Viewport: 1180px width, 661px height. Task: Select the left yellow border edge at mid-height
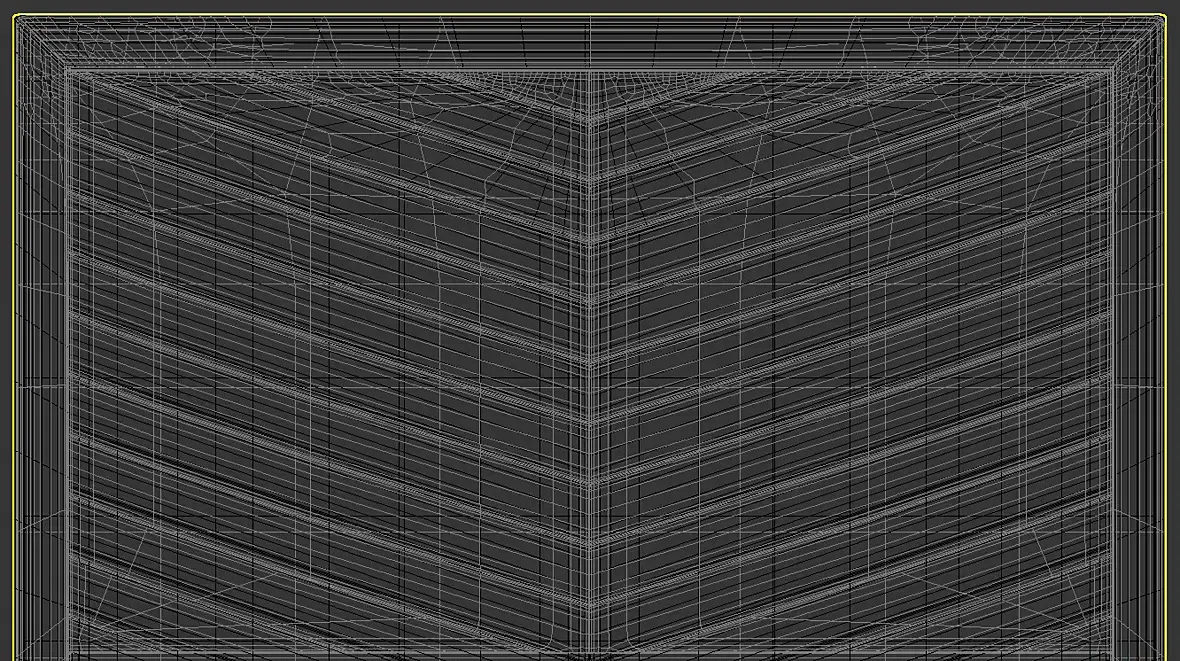[14, 339]
